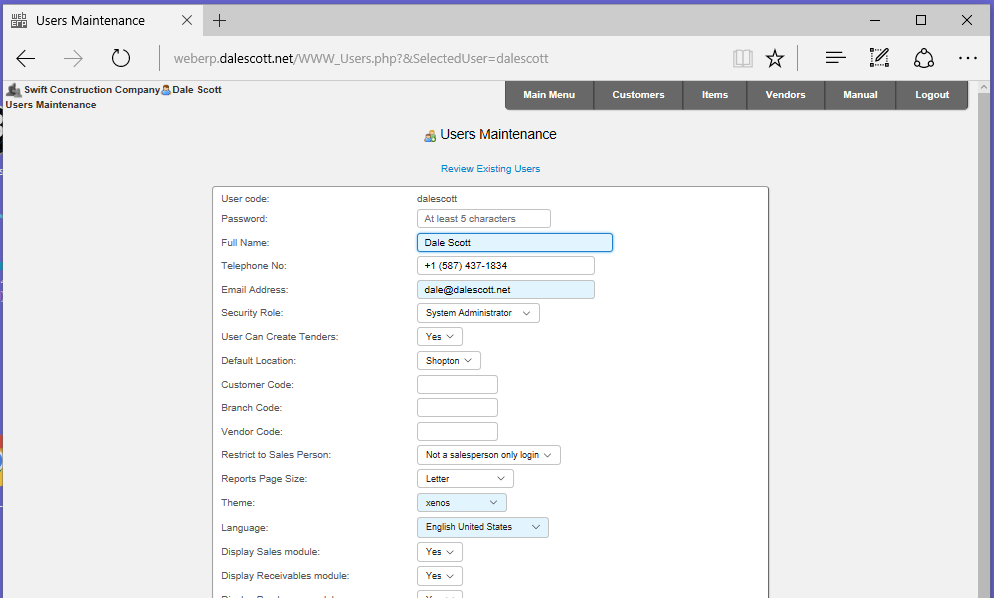Viewport: 994px width, 598px height.
Task: Click the Swift Construction Company name link
Action: 92,90
